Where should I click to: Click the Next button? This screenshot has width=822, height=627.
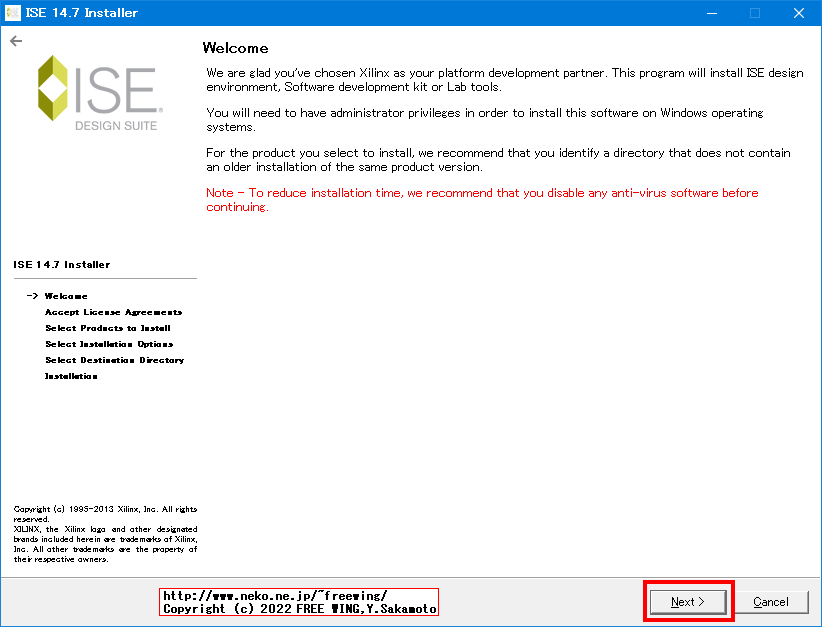(687, 601)
